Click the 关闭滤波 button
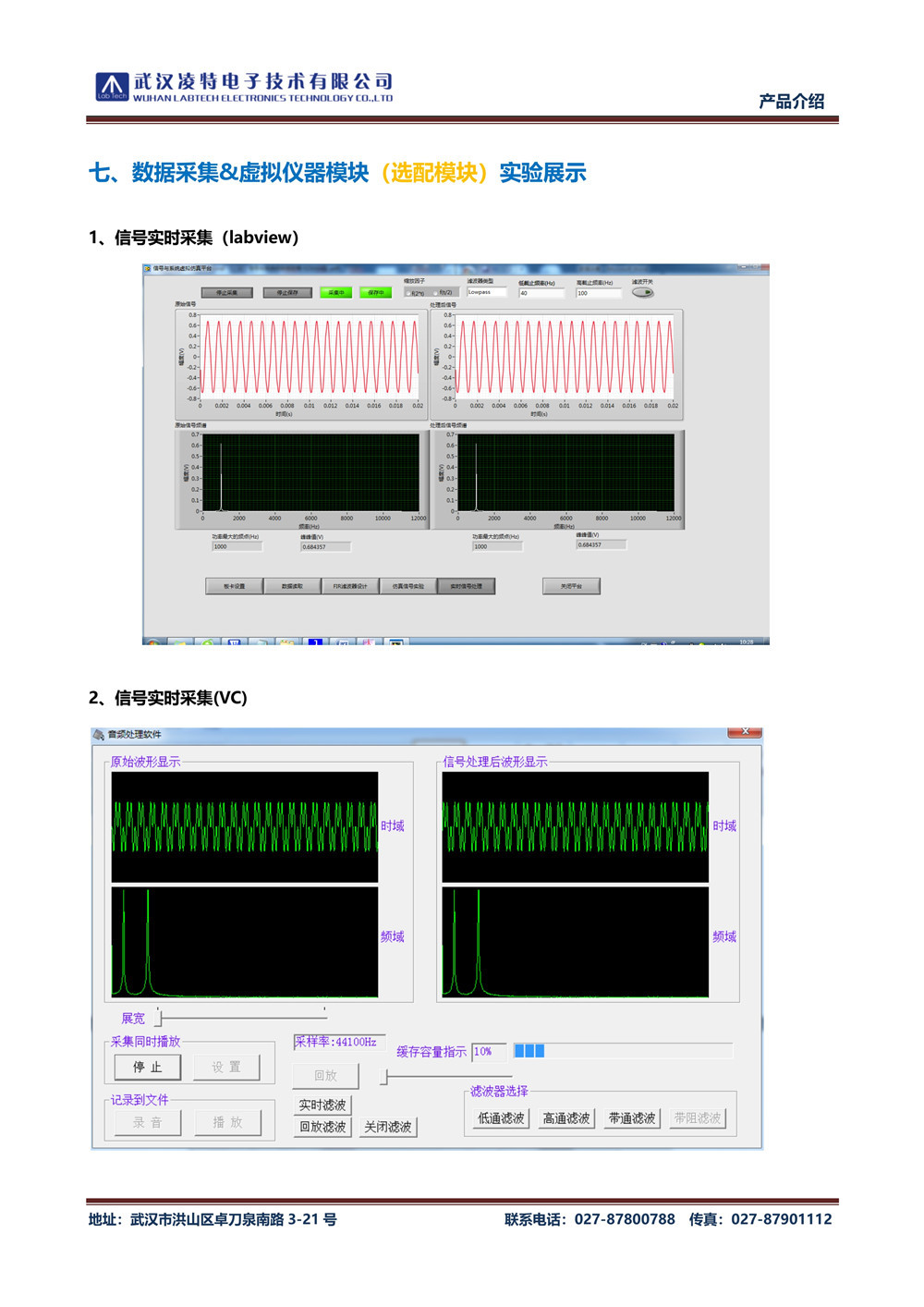Image resolution: width=924 pixels, height=1307 pixels. [x=387, y=1127]
